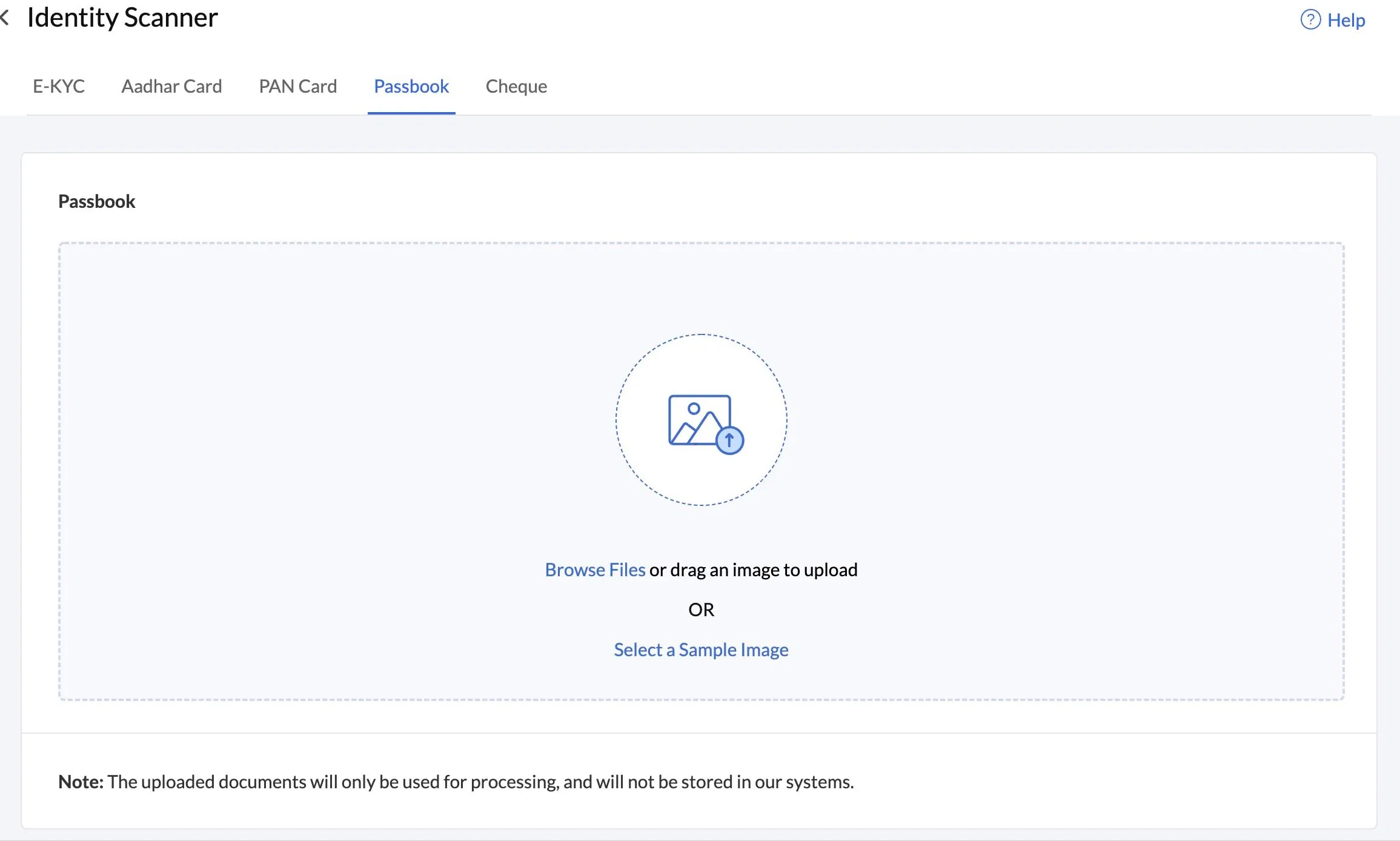Screen dimensions: 1400x841
Task: Click the Browse Files link
Action: [x=595, y=570]
